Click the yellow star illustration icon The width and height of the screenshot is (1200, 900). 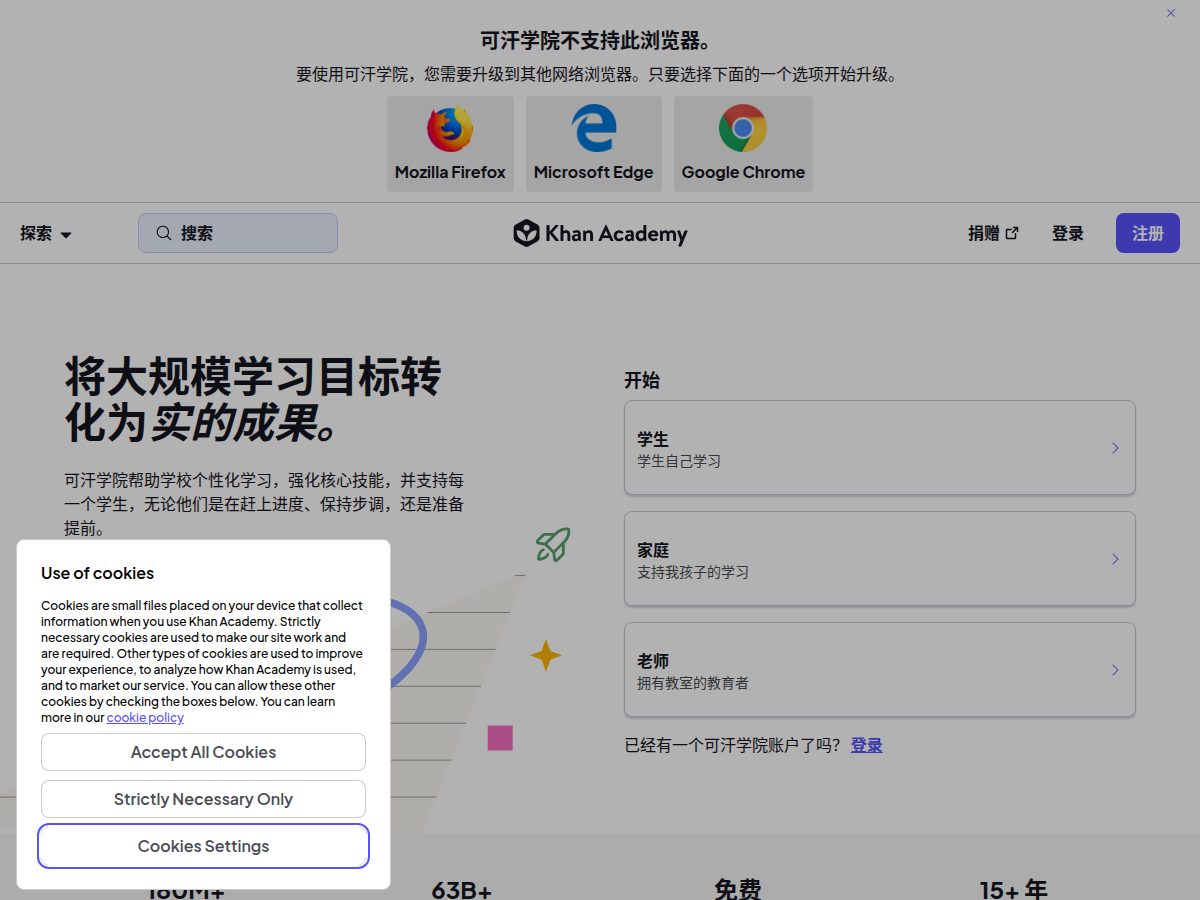(x=545, y=656)
